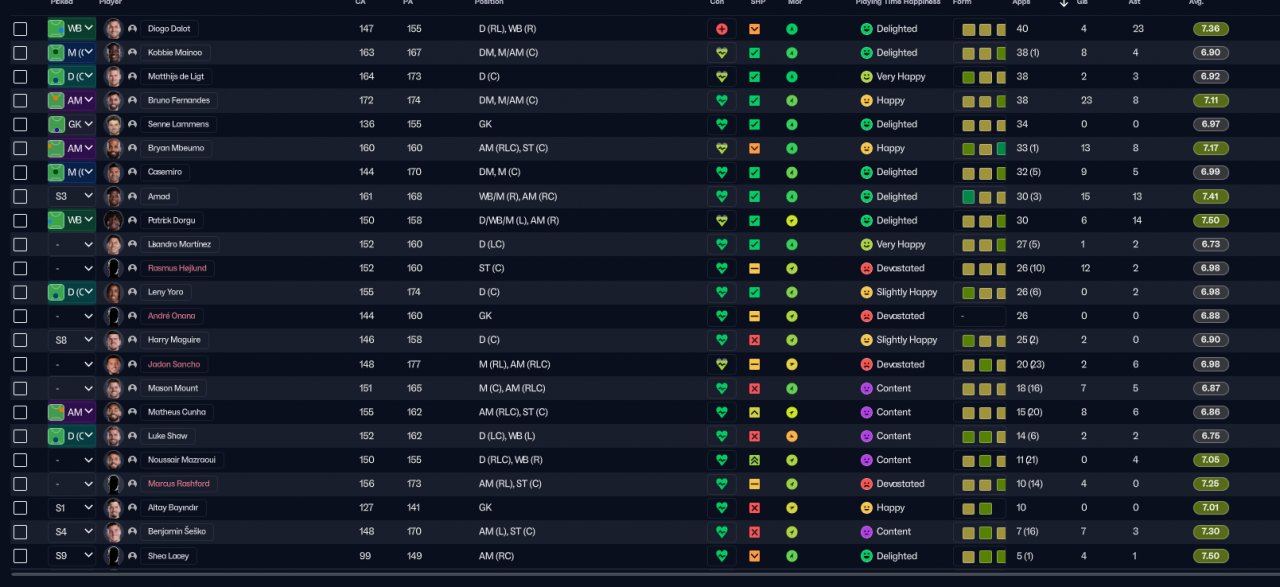Open Diogo Dalot's WB picked dropdown
Image resolution: width=1280 pixels, height=587 pixels.
coord(71,29)
